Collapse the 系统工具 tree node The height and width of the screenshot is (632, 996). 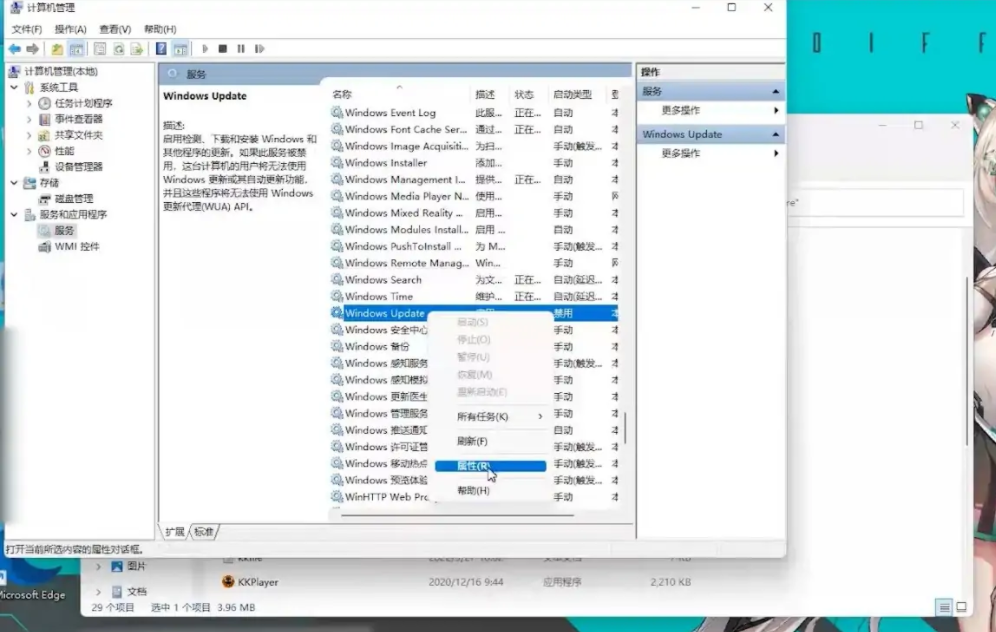(x=14, y=87)
